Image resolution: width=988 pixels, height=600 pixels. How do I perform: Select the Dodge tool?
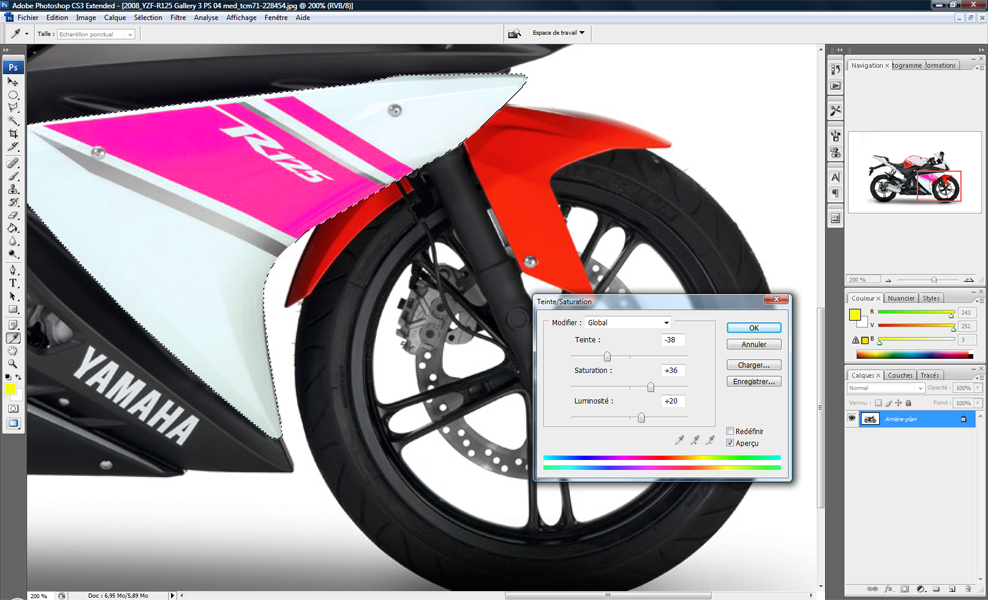(x=13, y=255)
